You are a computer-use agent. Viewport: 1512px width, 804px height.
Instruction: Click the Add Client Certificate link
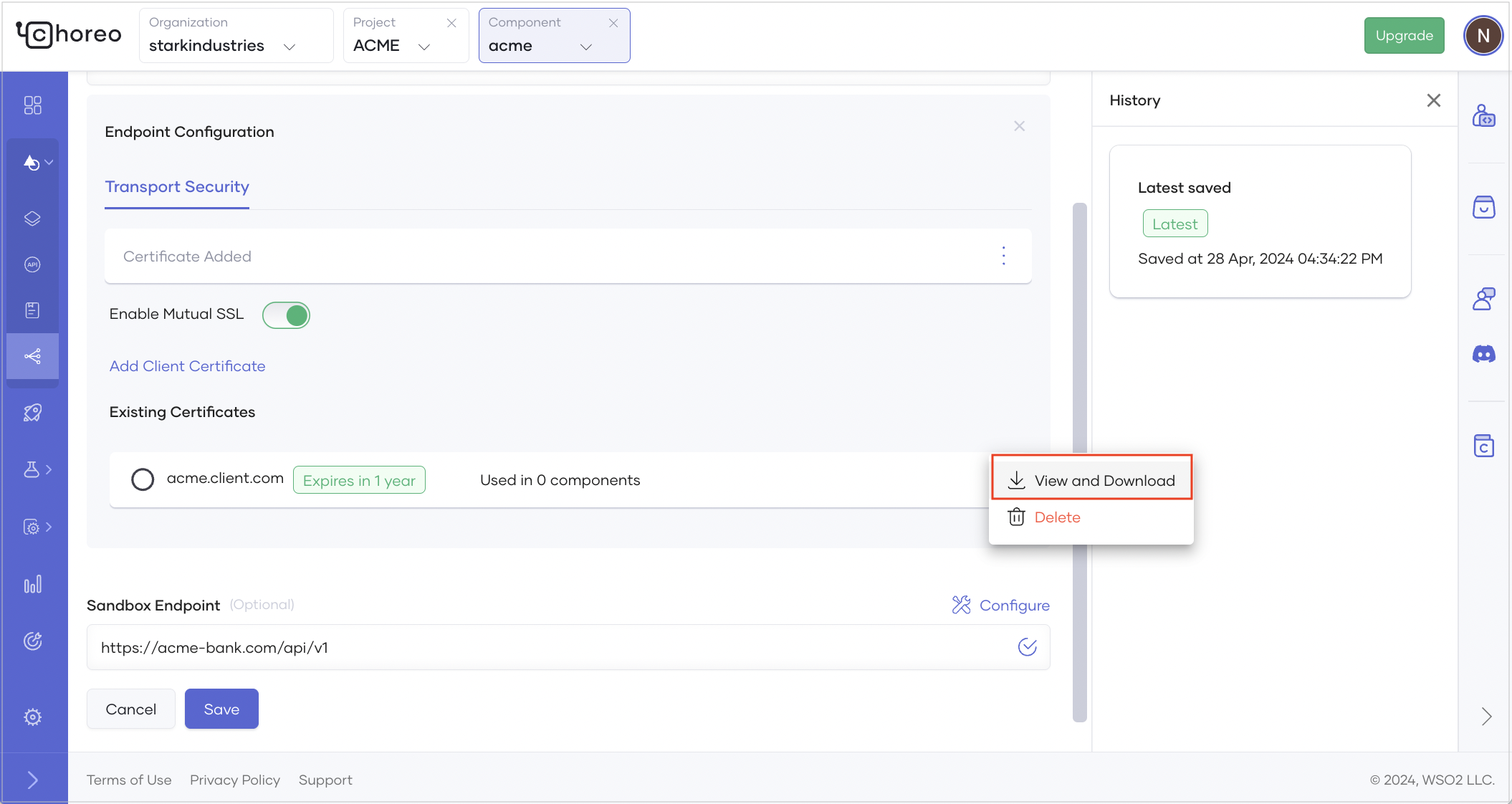coord(187,366)
